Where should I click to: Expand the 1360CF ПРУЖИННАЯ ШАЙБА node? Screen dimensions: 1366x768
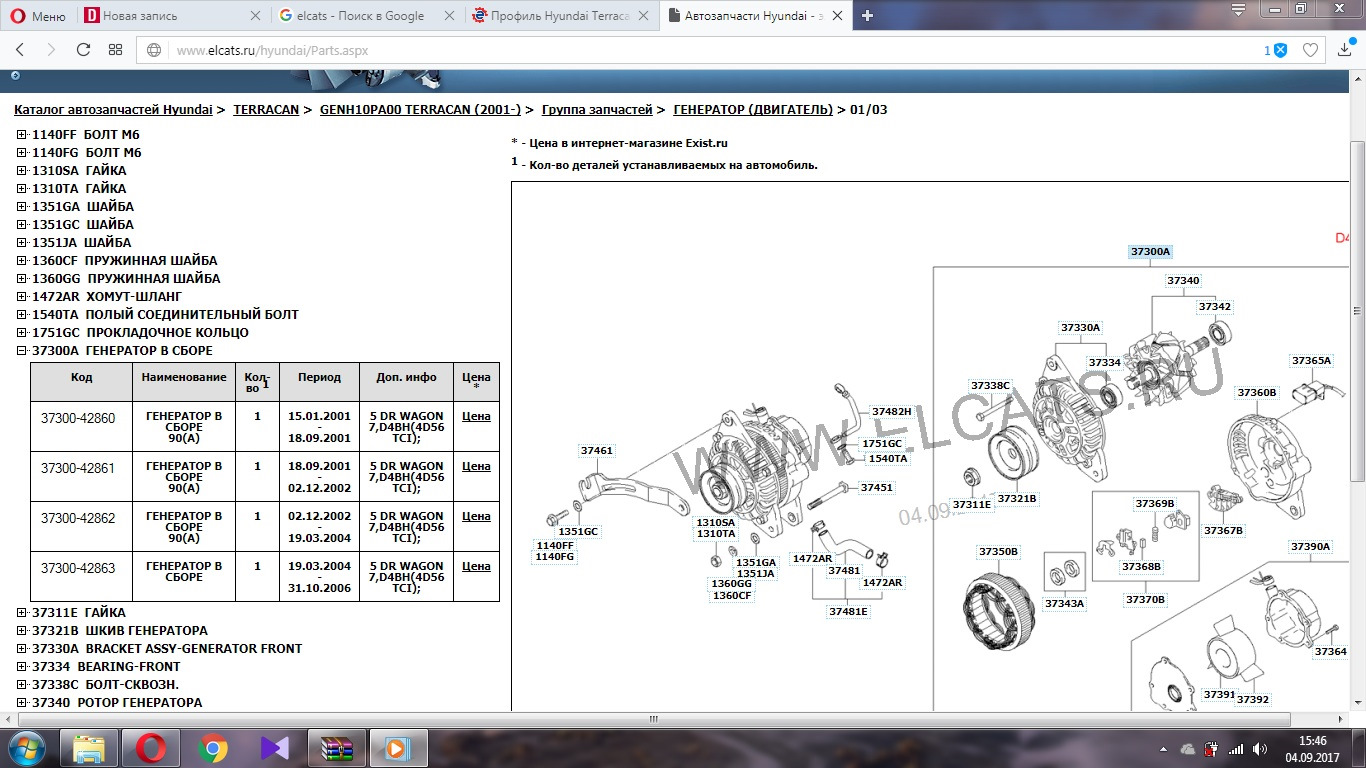click(22, 261)
